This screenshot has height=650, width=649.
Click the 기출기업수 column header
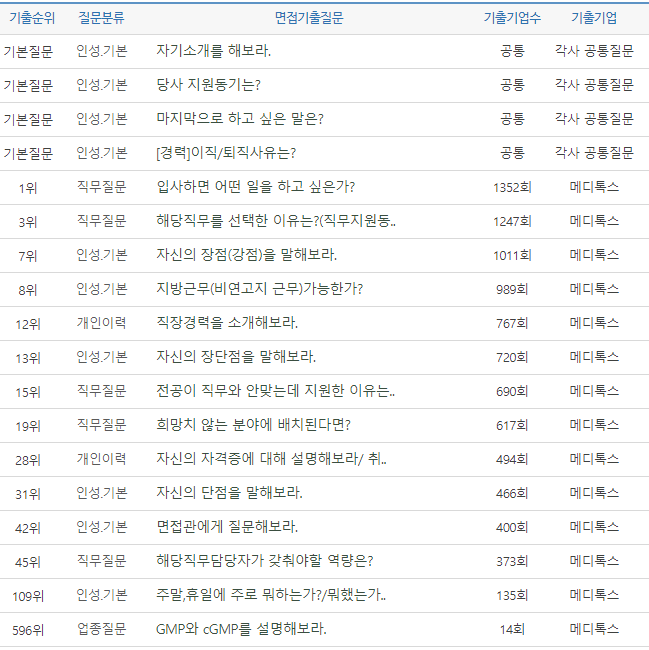(512, 18)
